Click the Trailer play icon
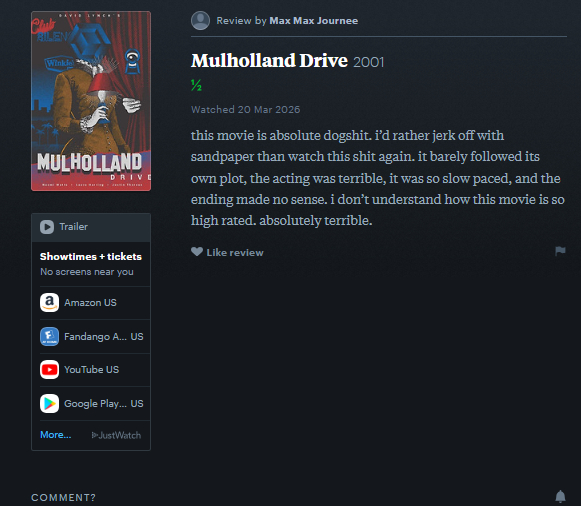Screen dimensions: 581x506 click(x=47, y=227)
